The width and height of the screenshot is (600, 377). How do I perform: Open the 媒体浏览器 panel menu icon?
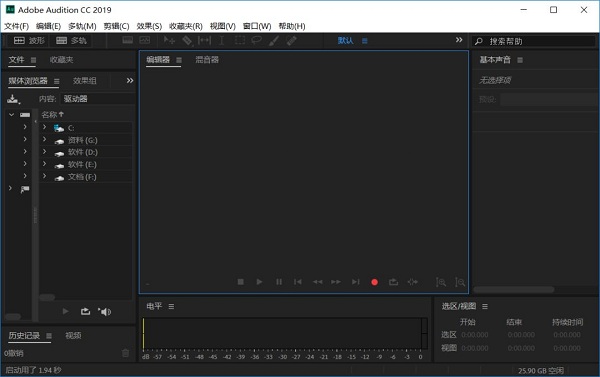pyautogui.click(x=57, y=81)
